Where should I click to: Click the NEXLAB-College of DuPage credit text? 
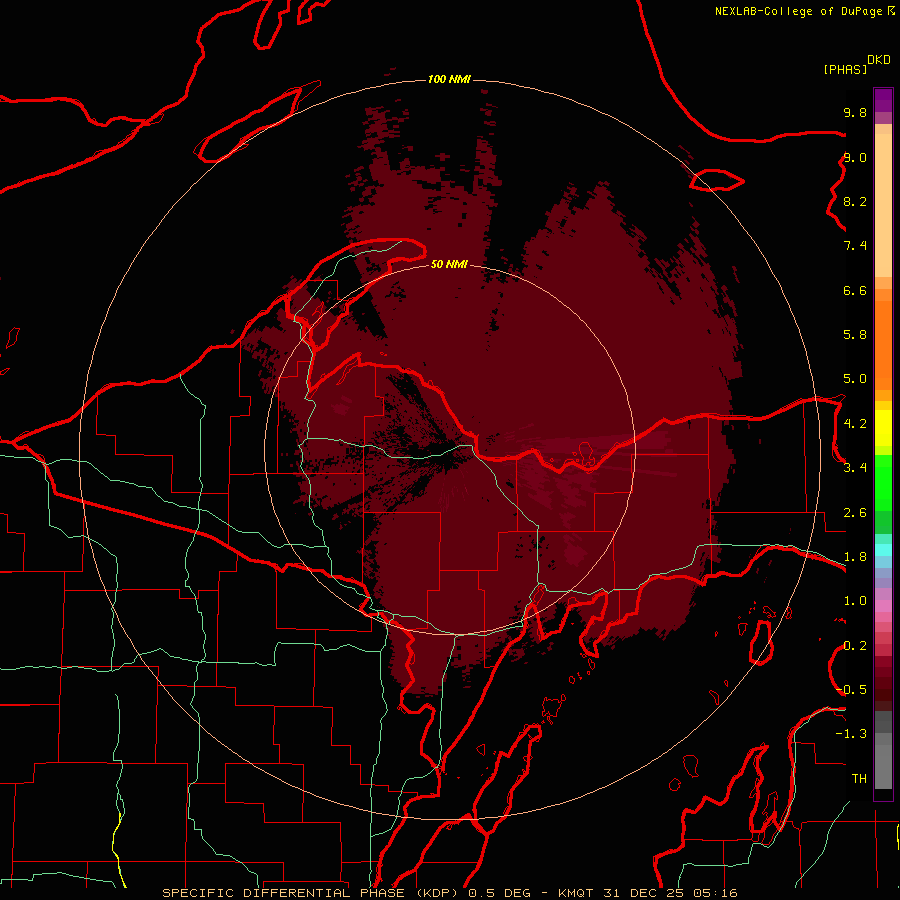(x=799, y=11)
